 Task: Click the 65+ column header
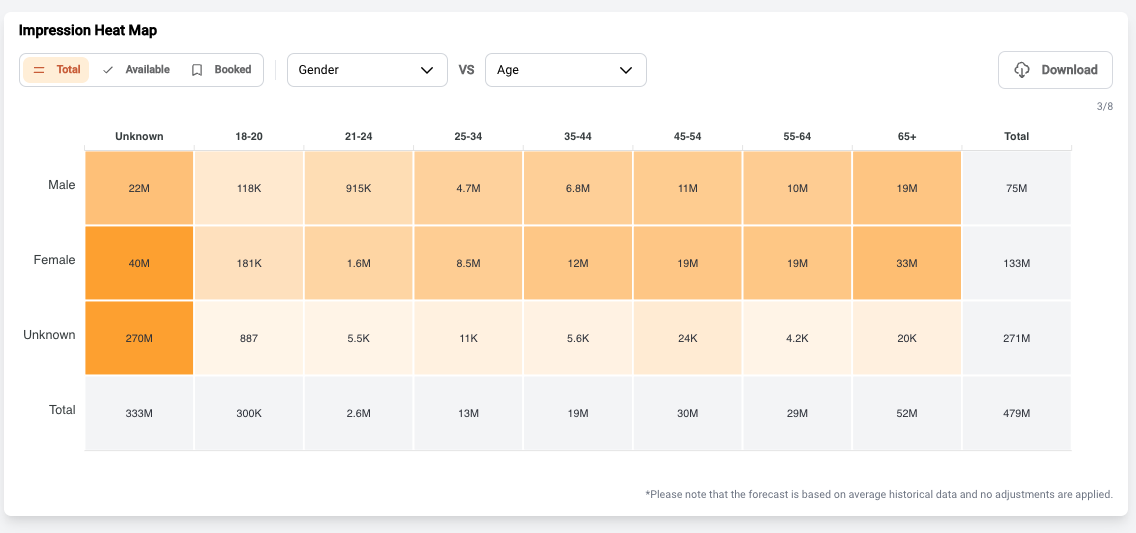pos(906,136)
